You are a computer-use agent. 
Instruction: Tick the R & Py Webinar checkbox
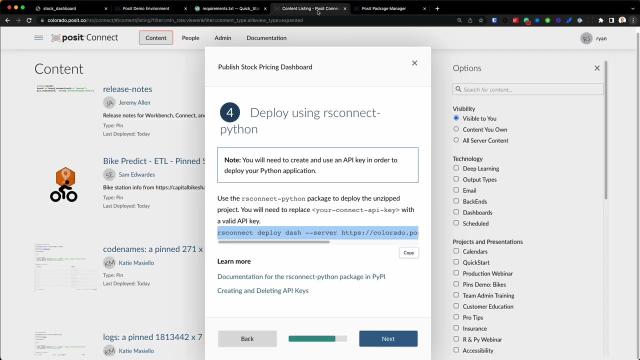pos(456,339)
